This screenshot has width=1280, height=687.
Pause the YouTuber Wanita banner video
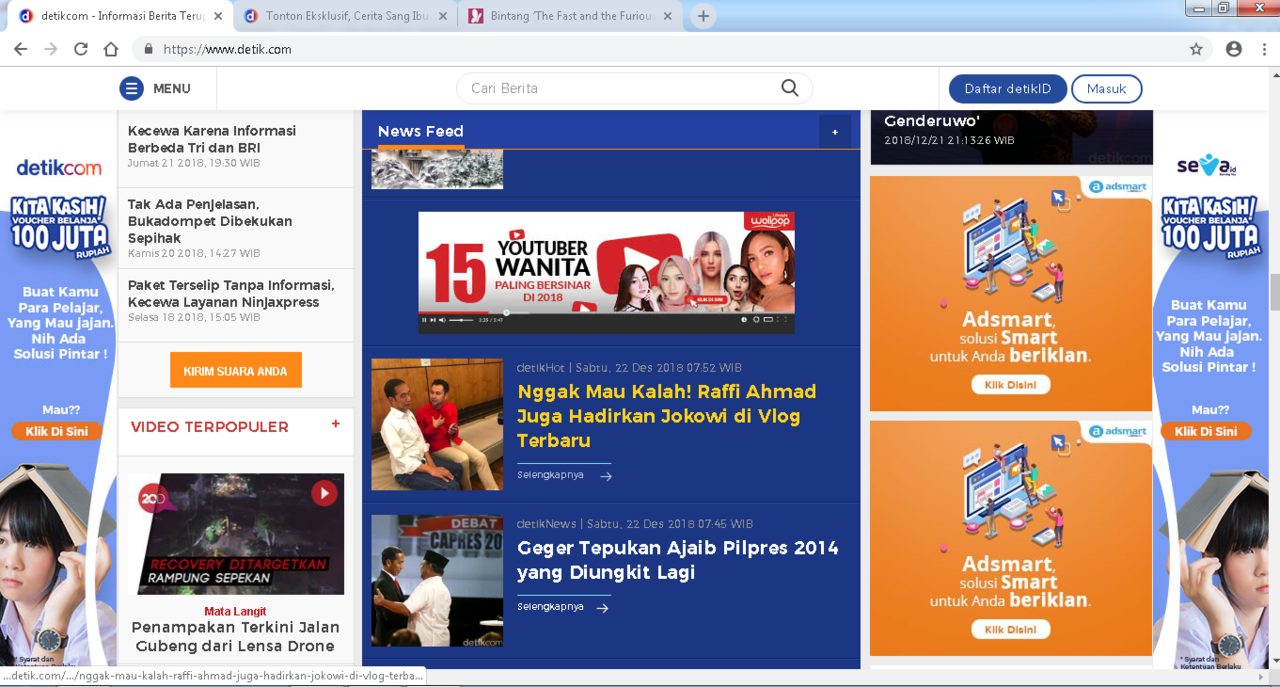coord(424,320)
